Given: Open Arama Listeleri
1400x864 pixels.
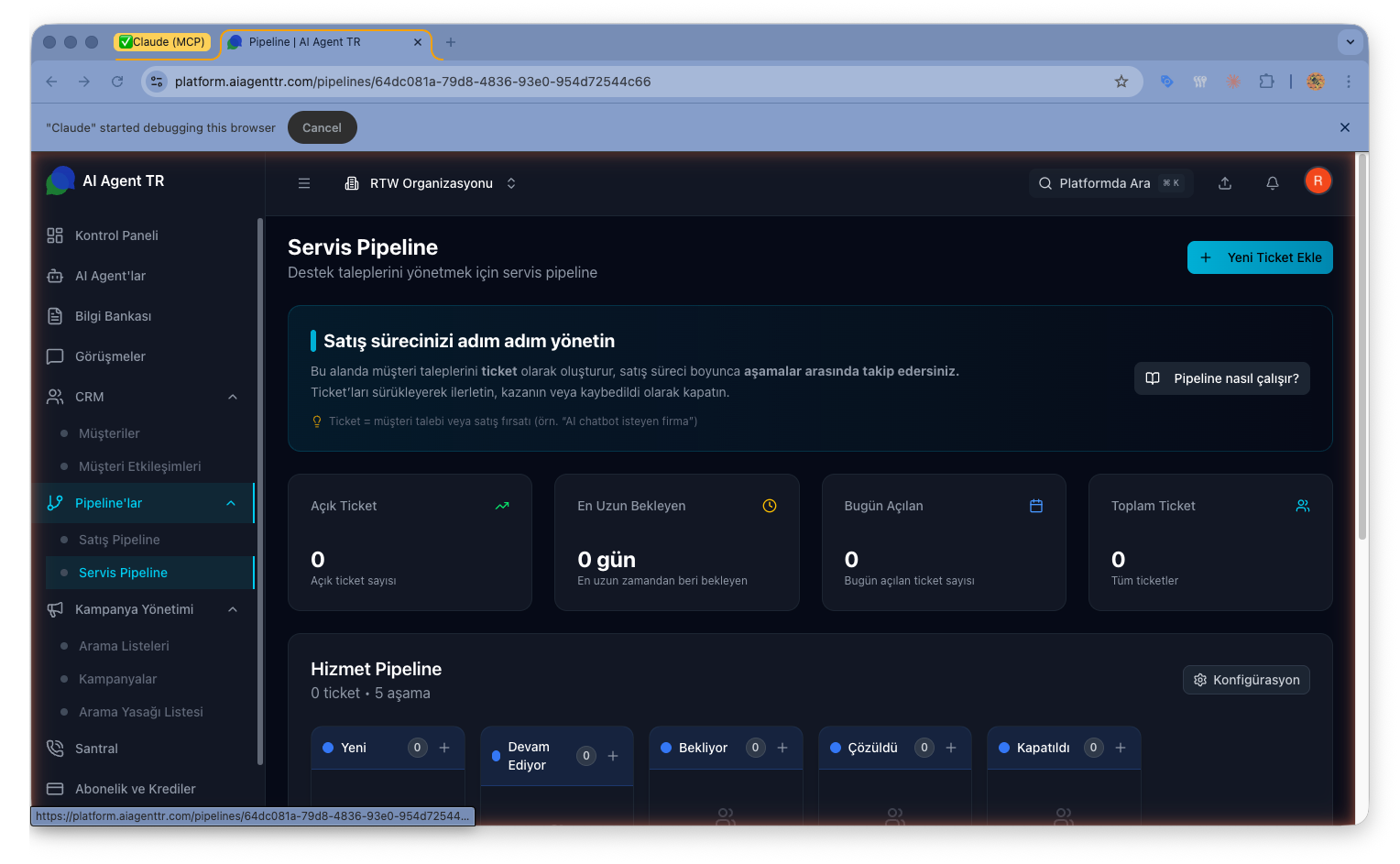Looking at the screenshot, I should [x=124, y=646].
